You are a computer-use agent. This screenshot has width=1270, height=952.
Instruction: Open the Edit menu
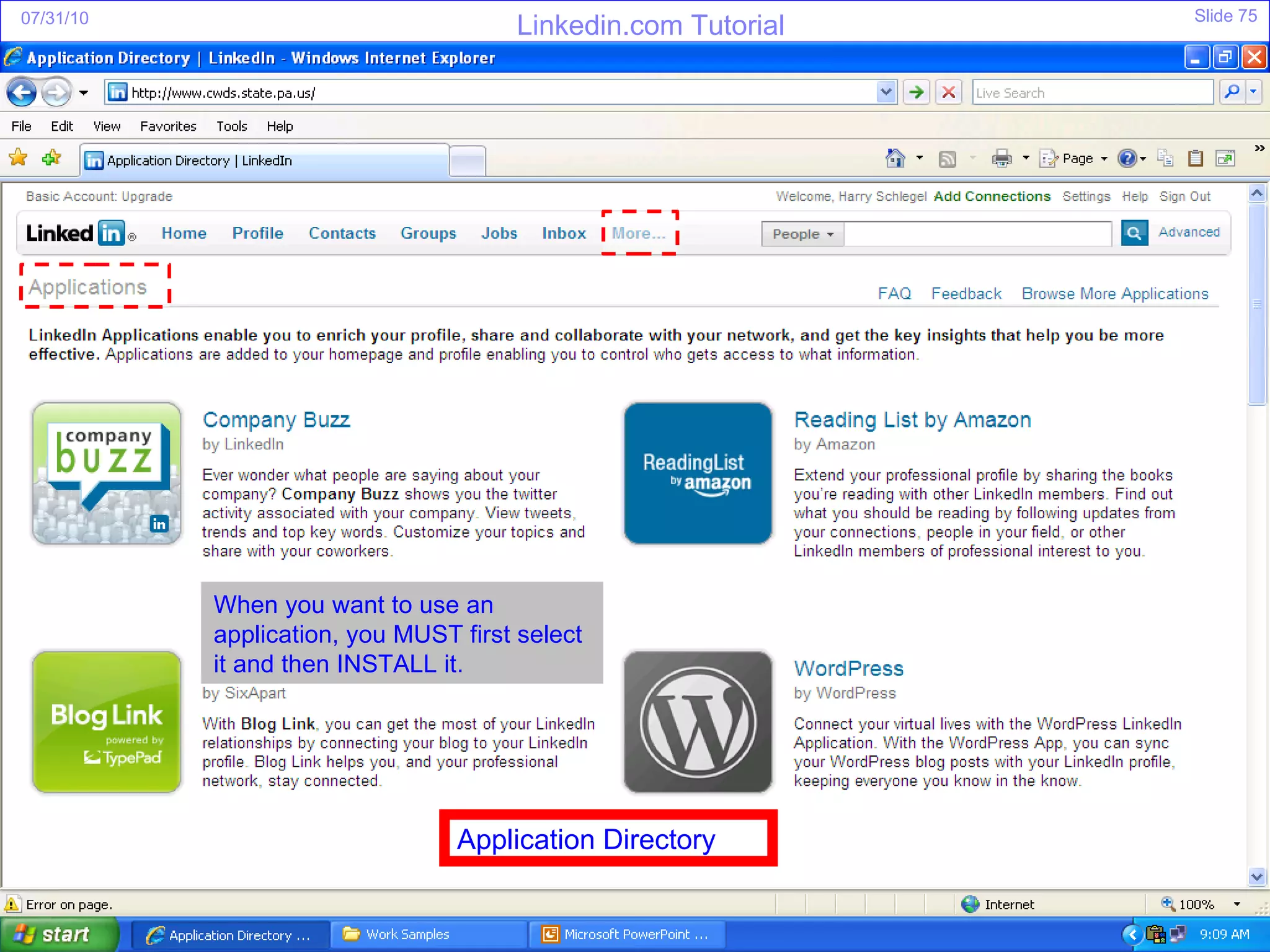(62, 126)
